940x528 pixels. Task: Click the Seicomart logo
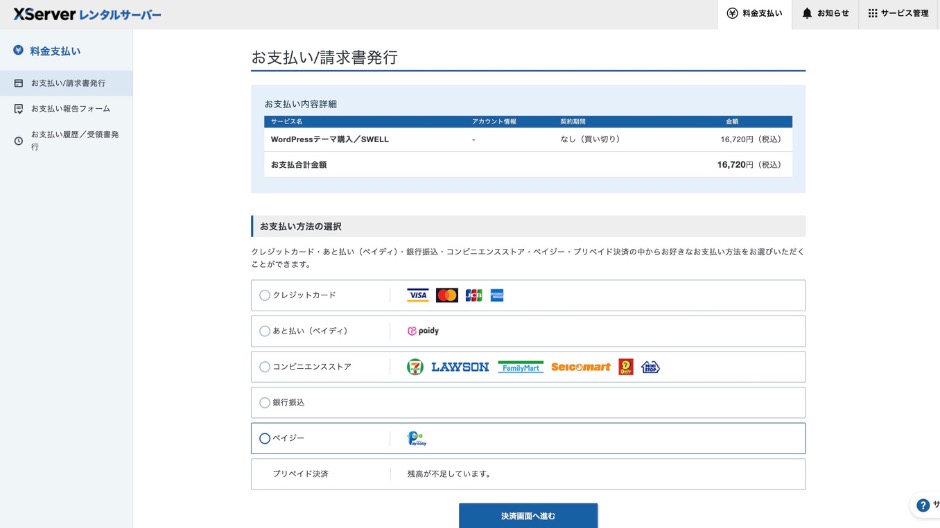point(580,367)
